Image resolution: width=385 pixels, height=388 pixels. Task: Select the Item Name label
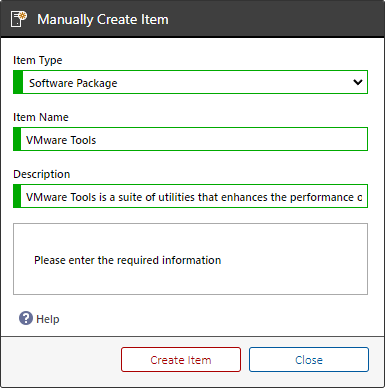[x=41, y=117]
